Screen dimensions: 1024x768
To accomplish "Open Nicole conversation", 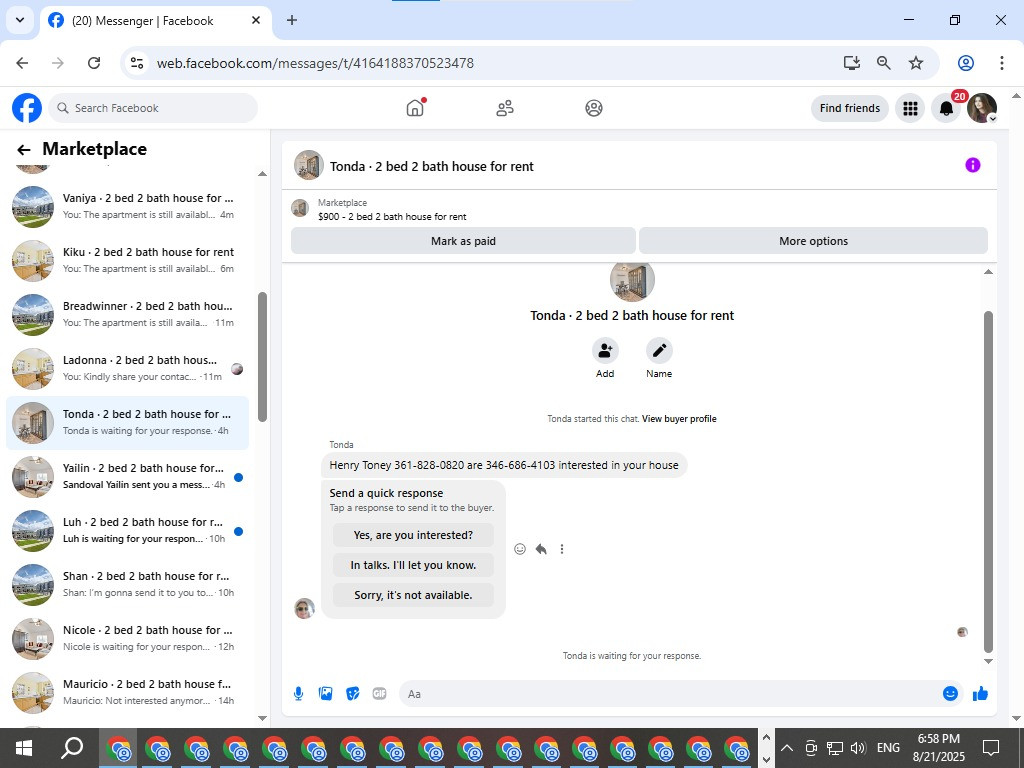I will click(127, 639).
